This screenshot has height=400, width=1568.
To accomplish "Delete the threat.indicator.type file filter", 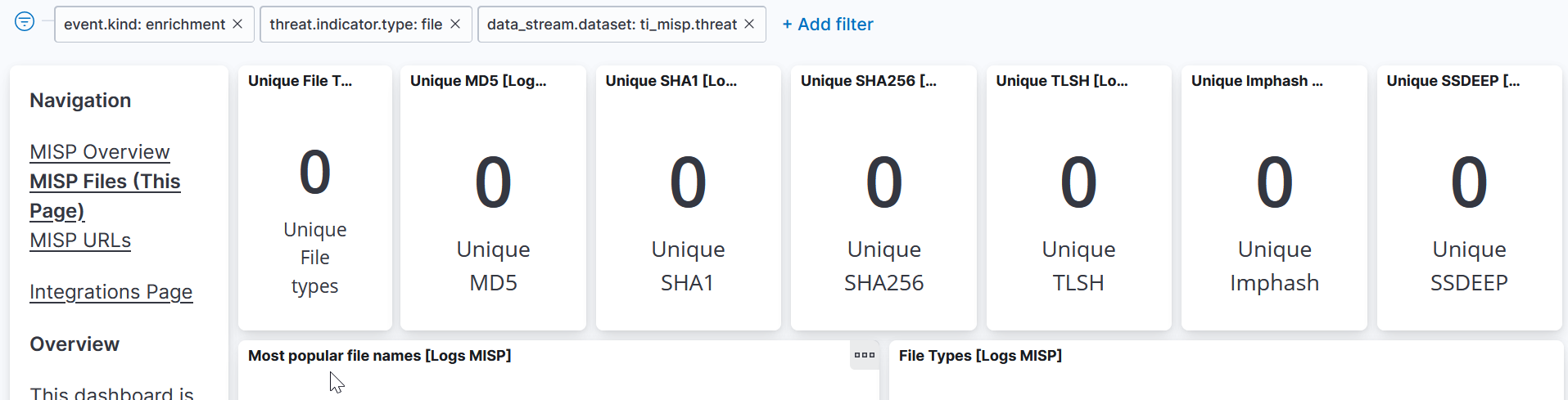I will click(x=455, y=25).
